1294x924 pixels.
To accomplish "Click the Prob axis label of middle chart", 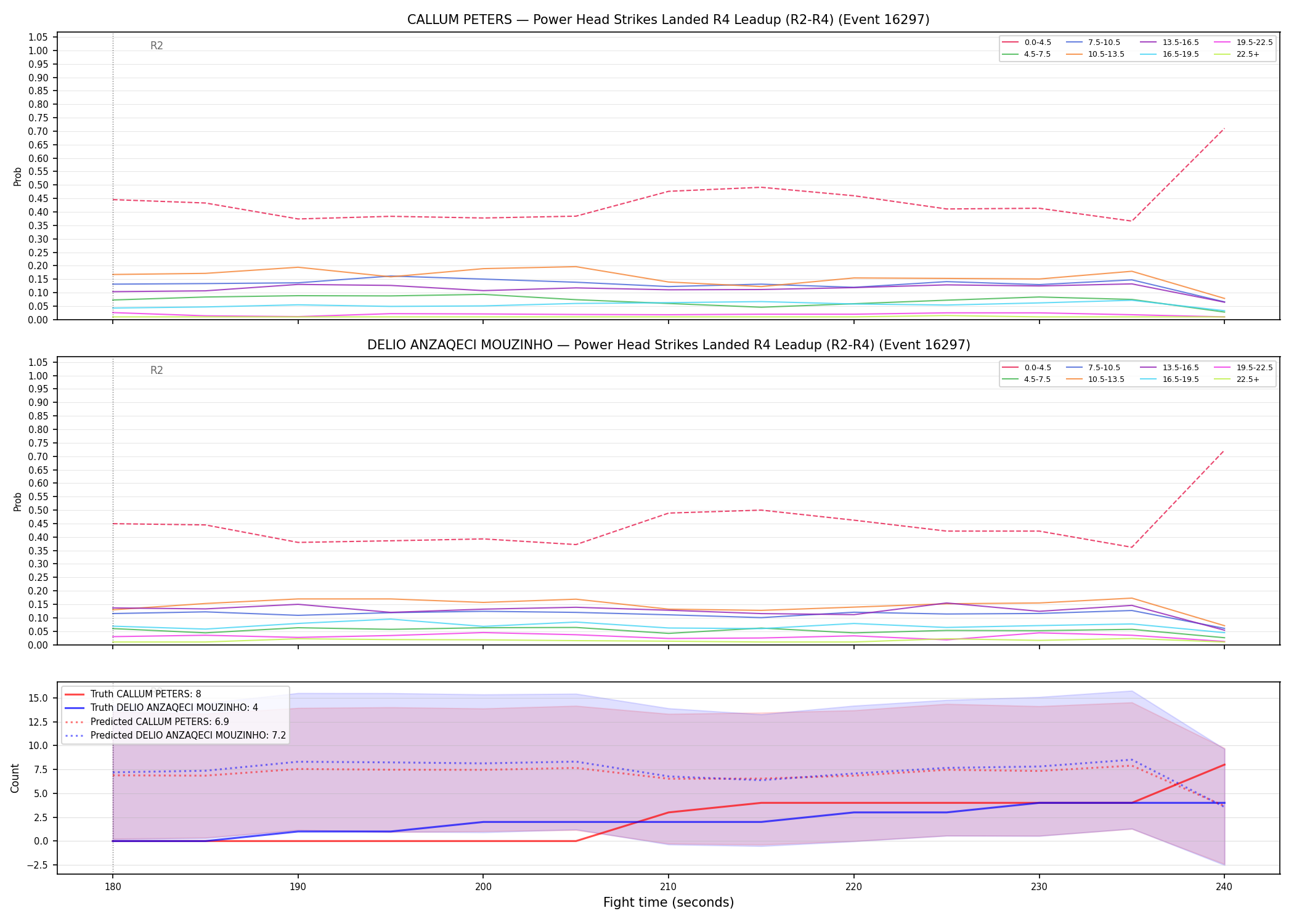I will tap(18, 501).
